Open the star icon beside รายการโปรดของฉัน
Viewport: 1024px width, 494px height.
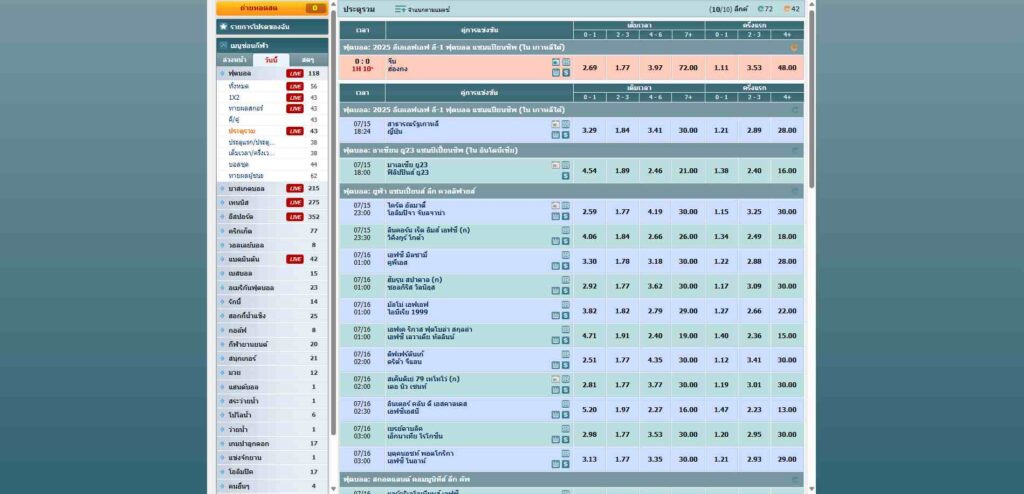[x=223, y=26]
